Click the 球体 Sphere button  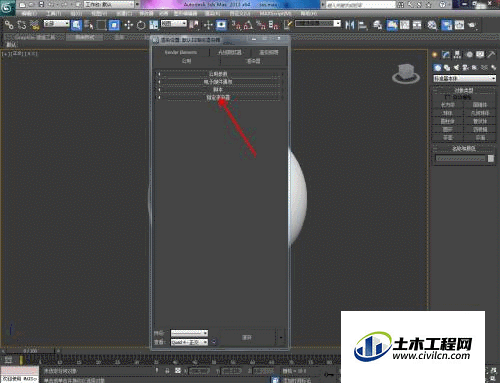pyautogui.click(x=448, y=113)
